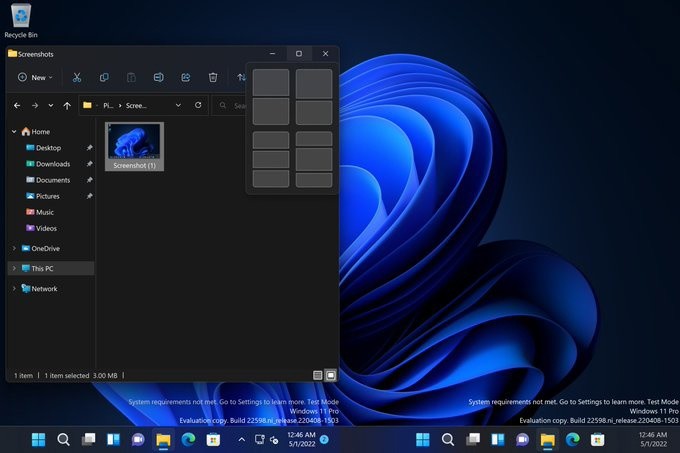Navigate back with the back arrow
Image resolution: width=680 pixels, height=453 pixels.
[x=17, y=105]
